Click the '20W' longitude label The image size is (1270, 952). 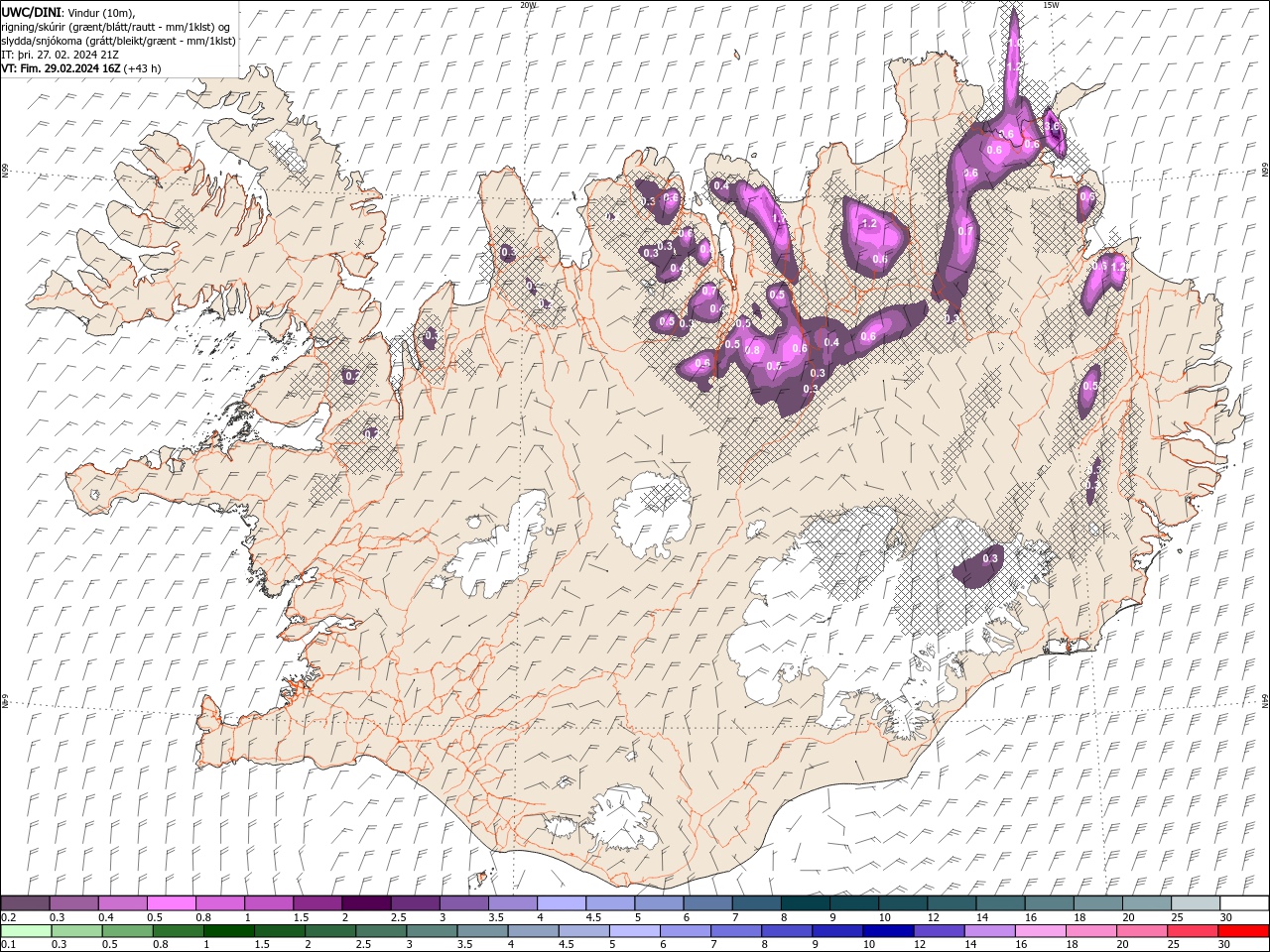[528, 5]
